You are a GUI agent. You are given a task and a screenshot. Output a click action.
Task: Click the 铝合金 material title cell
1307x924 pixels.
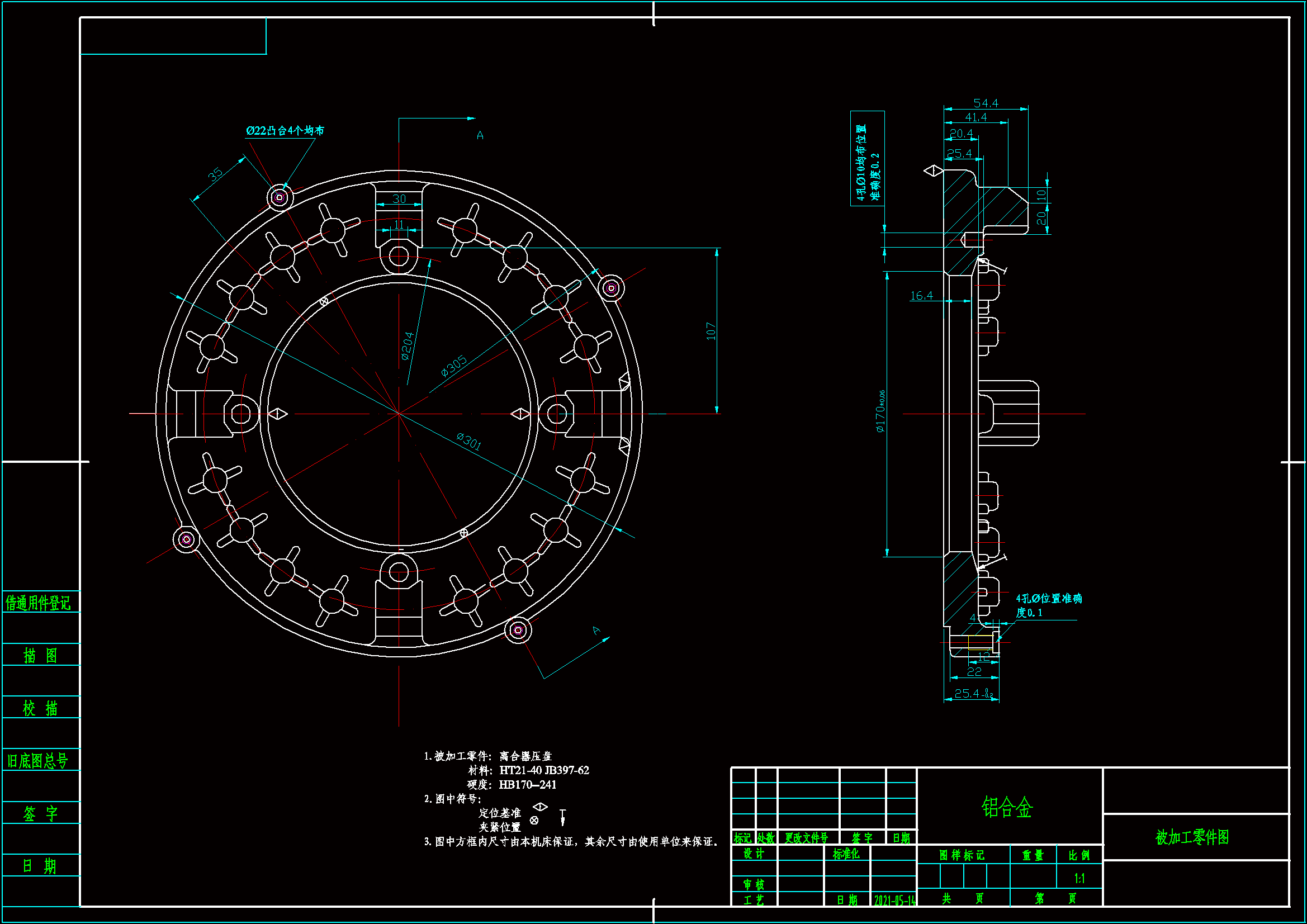click(1006, 807)
